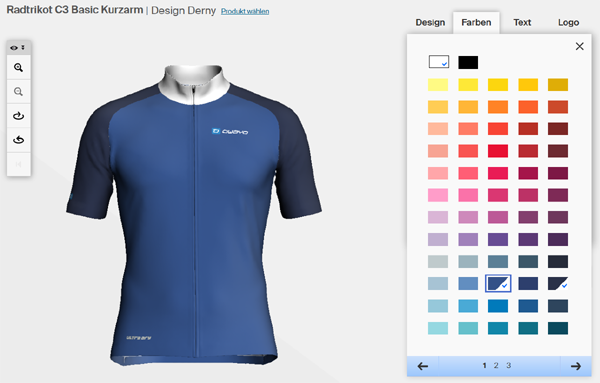The image size is (600, 383).
Task: Zoom in on the jersey preview
Action: click(18, 68)
